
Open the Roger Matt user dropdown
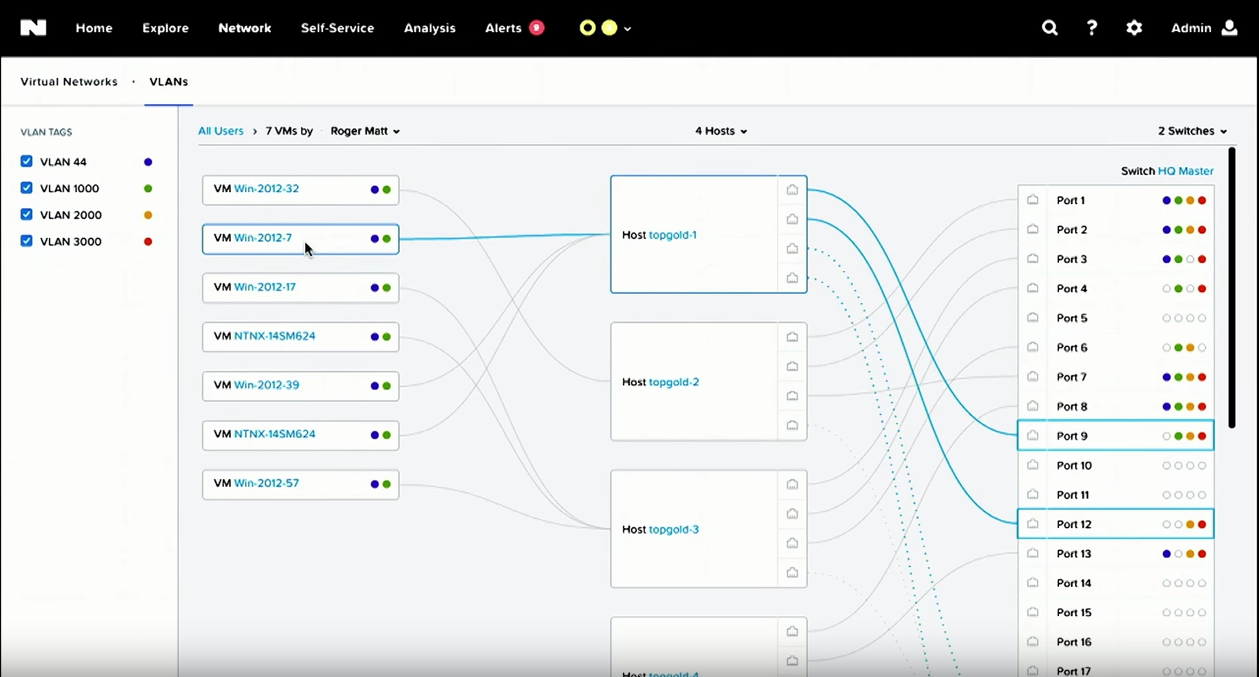pyautogui.click(x=365, y=131)
